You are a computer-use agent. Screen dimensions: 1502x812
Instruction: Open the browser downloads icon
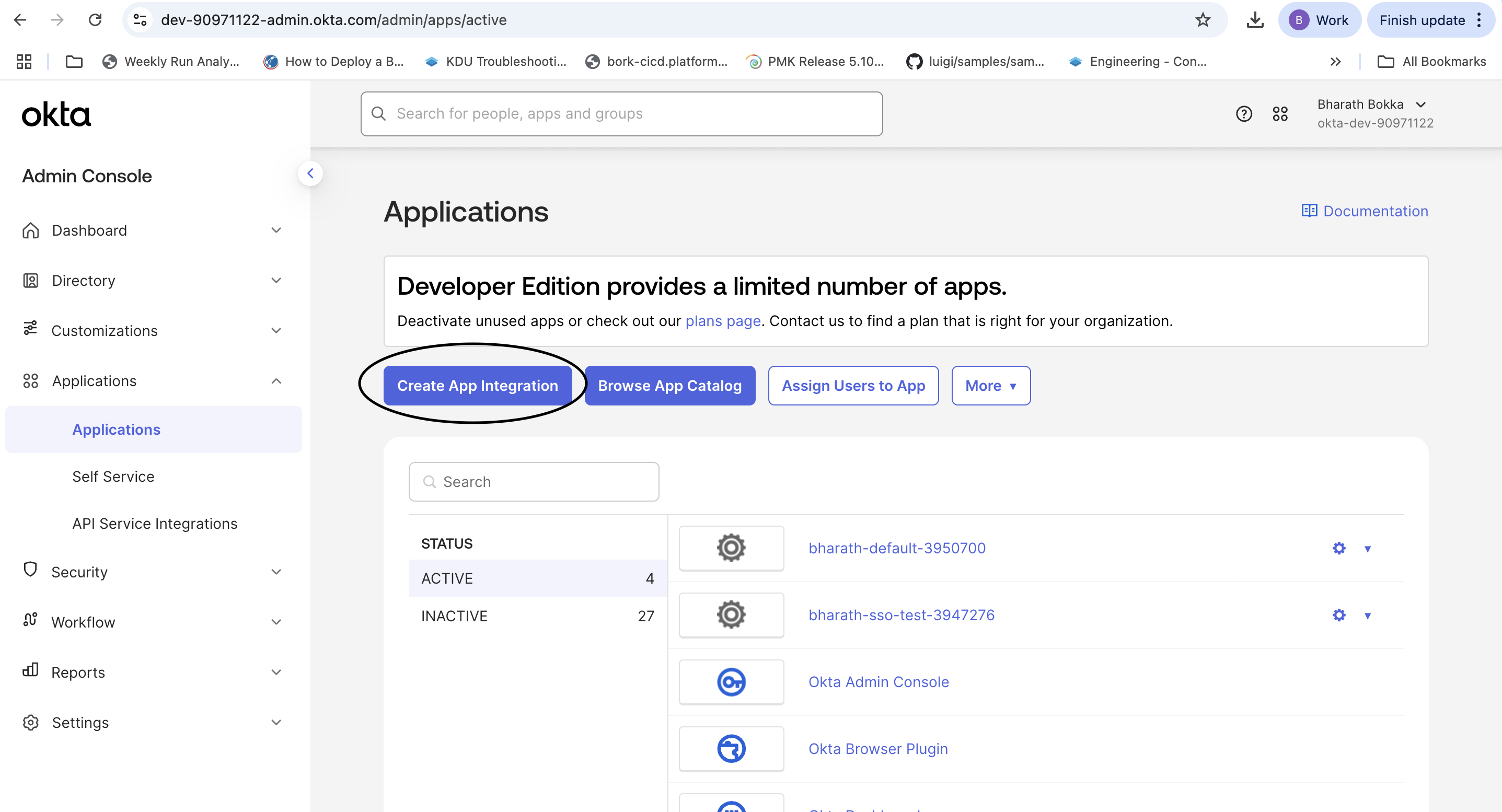[x=1254, y=20]
